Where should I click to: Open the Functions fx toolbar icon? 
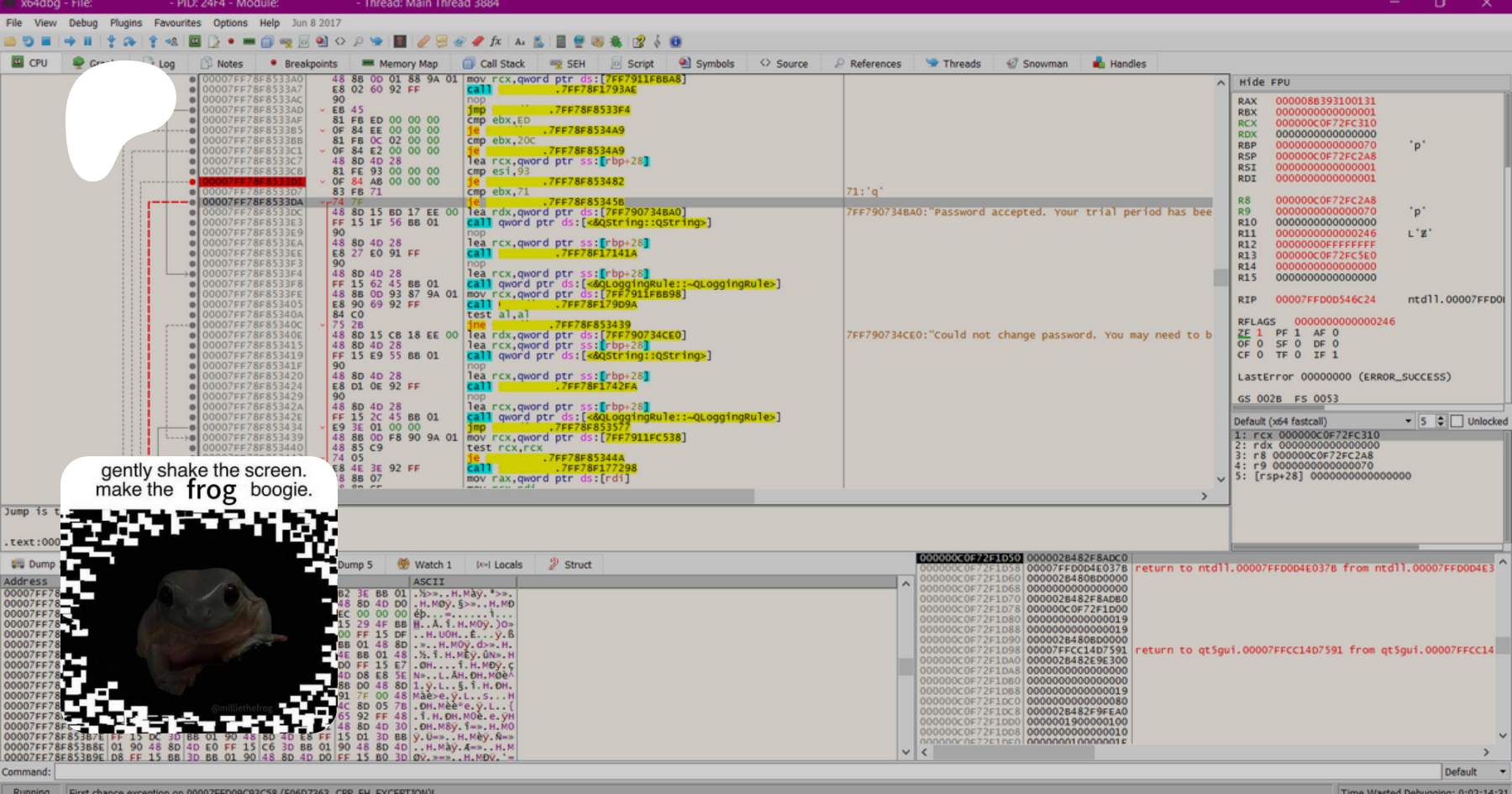(496, 41)
